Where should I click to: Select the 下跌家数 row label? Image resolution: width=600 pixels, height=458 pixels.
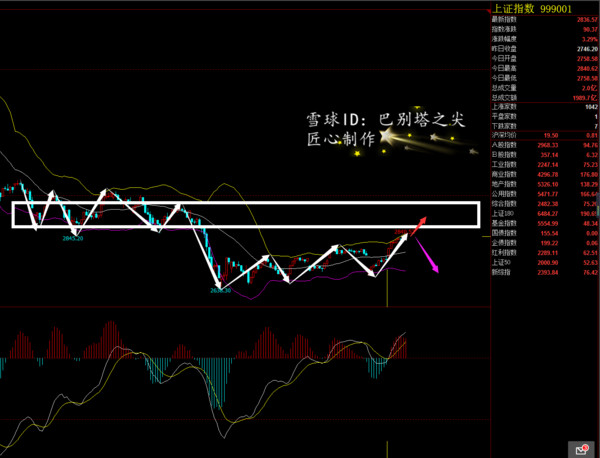(504, 126)
